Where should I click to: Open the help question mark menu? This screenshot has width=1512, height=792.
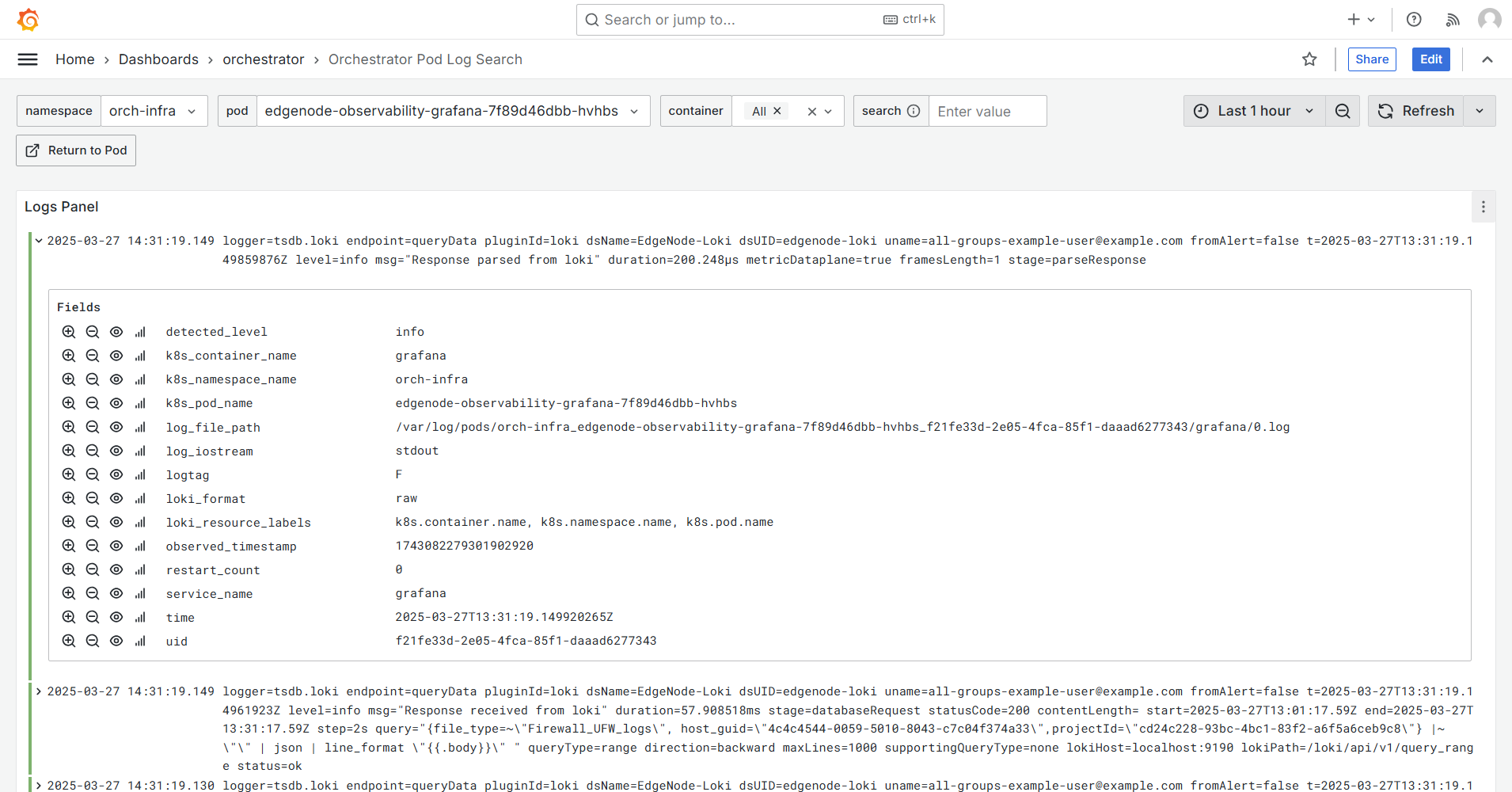click(x=1414, y=20)
